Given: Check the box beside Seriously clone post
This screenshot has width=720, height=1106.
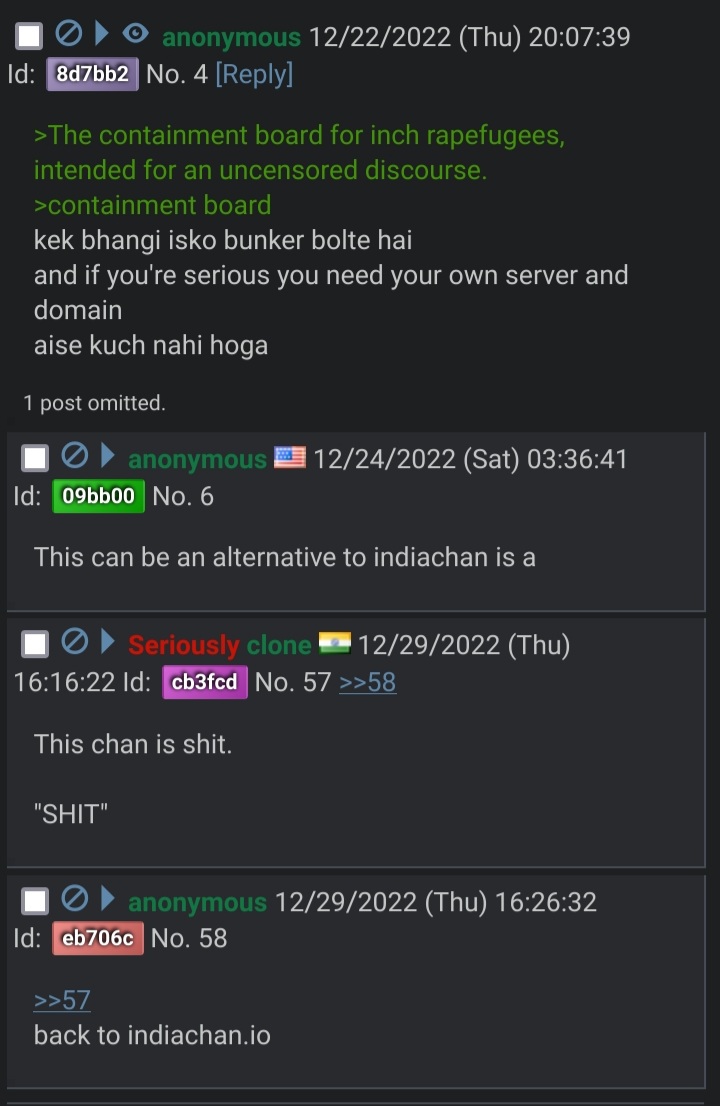Looking at the screenshot, I should point(35,644).
